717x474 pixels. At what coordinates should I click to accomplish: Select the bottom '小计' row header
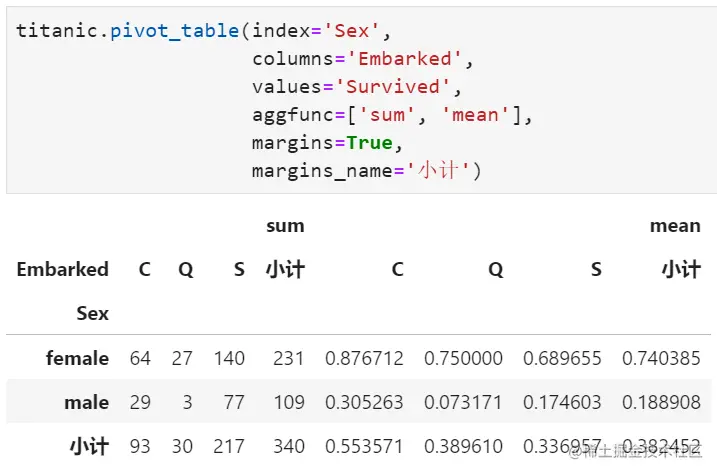[x=89, y=446]
